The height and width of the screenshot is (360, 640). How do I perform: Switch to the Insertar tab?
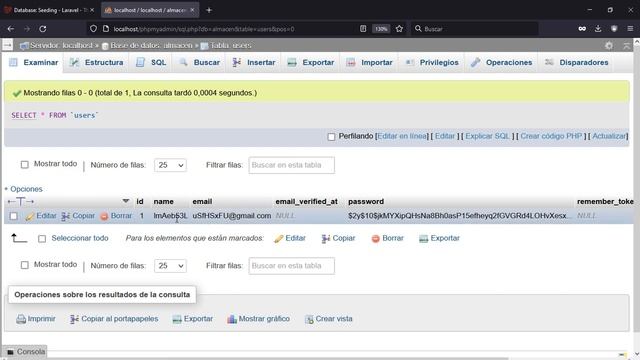pyautogui.click(x=253, y=62)
